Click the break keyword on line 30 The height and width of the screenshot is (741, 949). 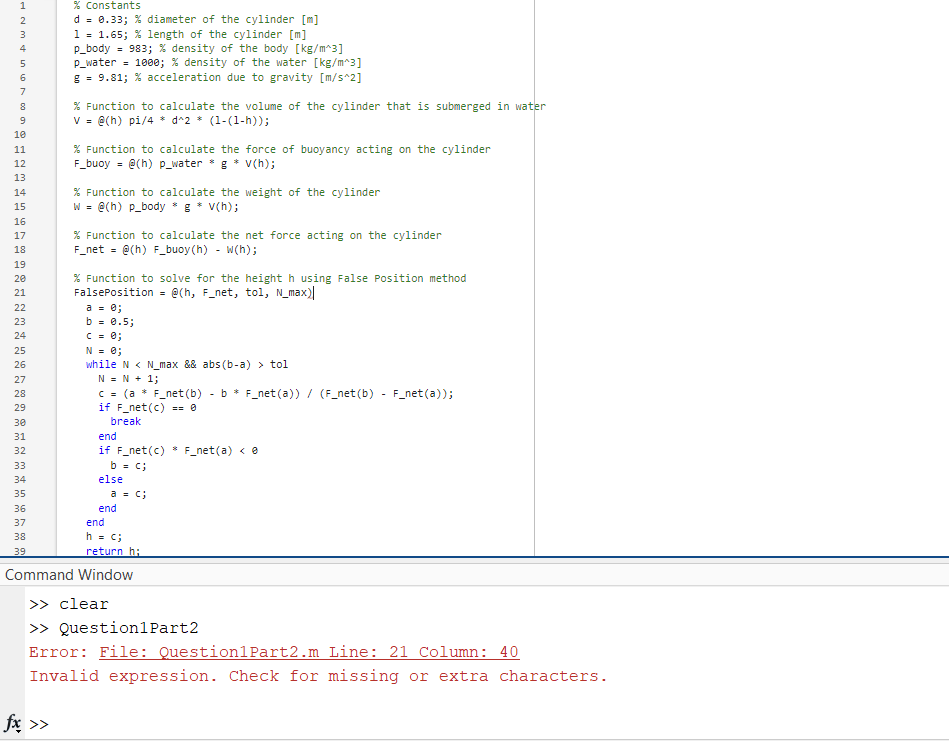[x=125, y=421]
